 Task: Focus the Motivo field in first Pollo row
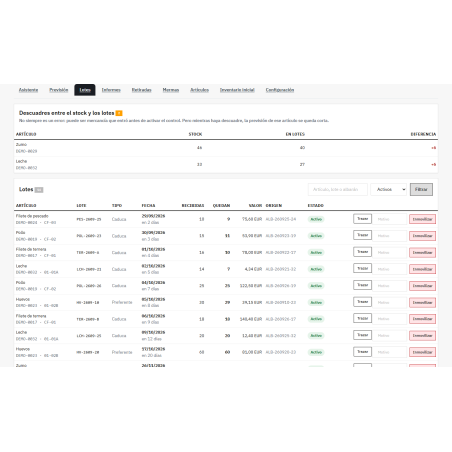tap(389, 236)
